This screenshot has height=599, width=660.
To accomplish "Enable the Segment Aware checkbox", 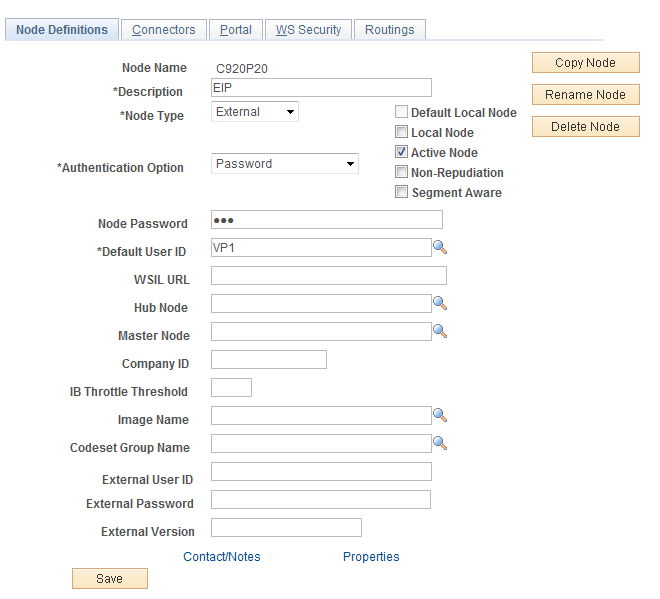I will coord(401,192).
